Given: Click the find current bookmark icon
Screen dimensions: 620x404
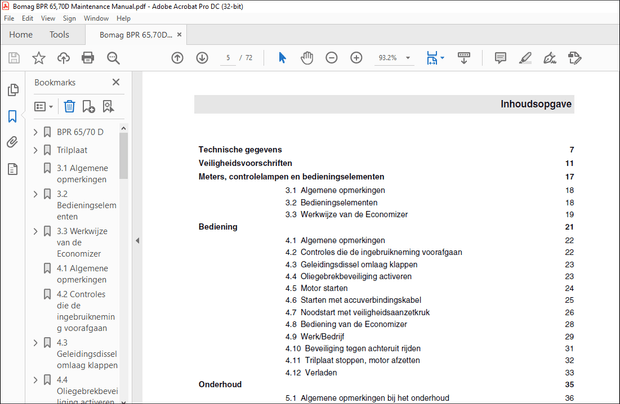Looking at the screenshot, I should (x=108, y=106).
